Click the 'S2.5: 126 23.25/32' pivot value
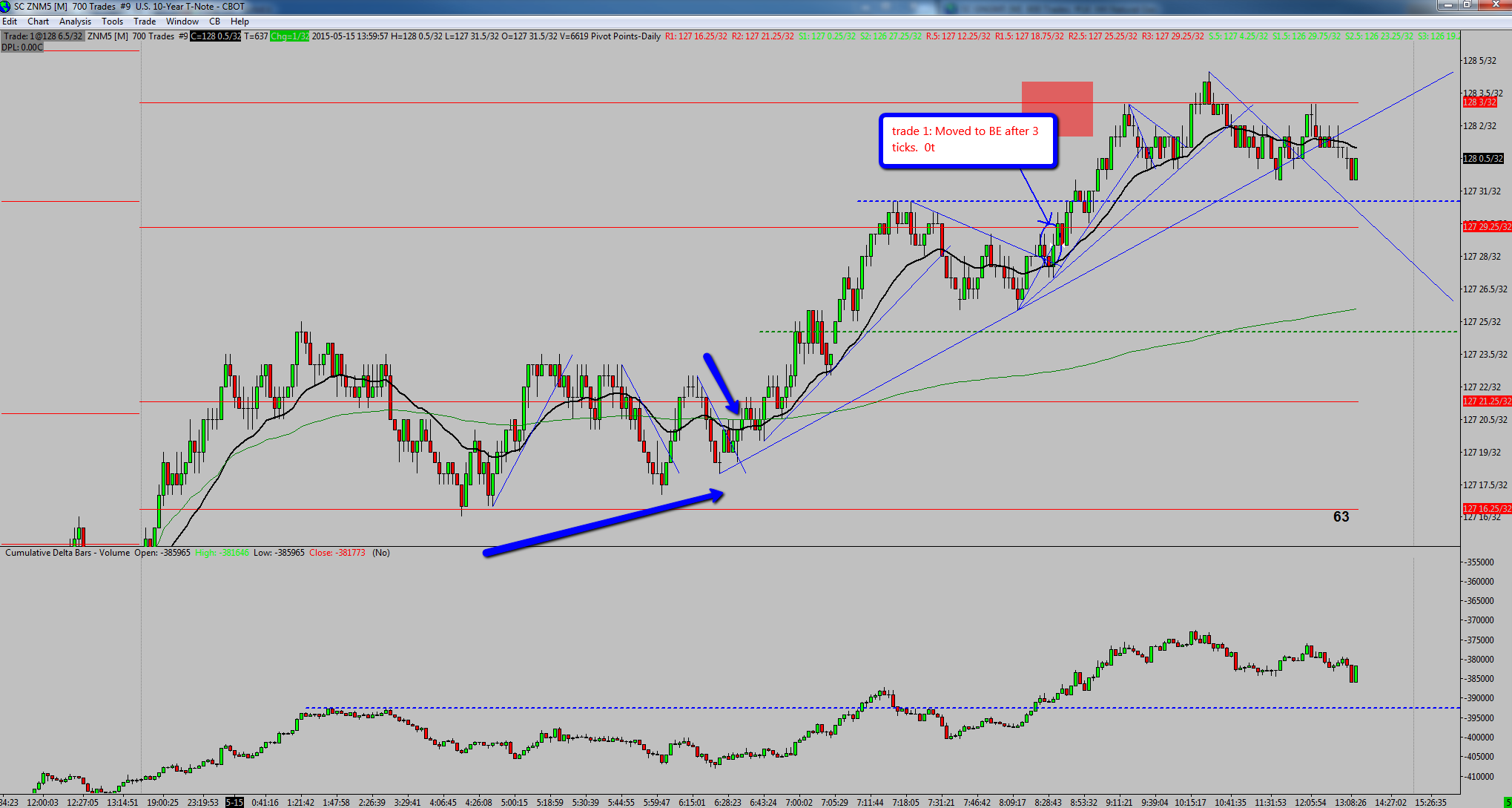 pos(1380,36)
